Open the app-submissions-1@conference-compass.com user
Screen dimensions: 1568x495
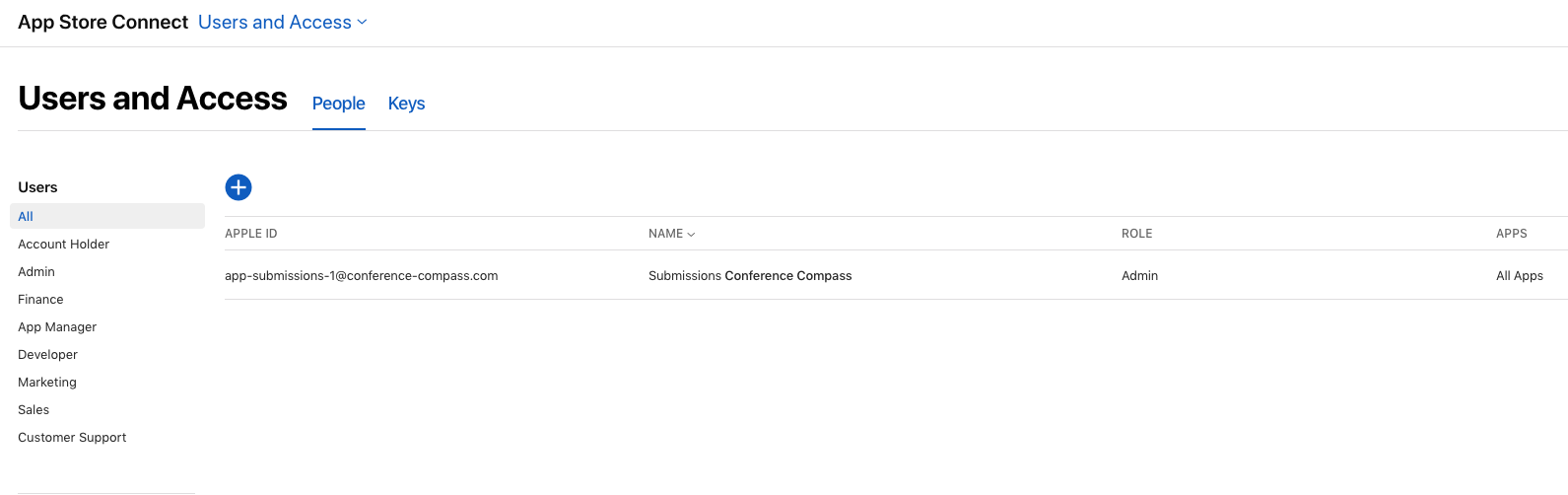(x=361, y=276)
